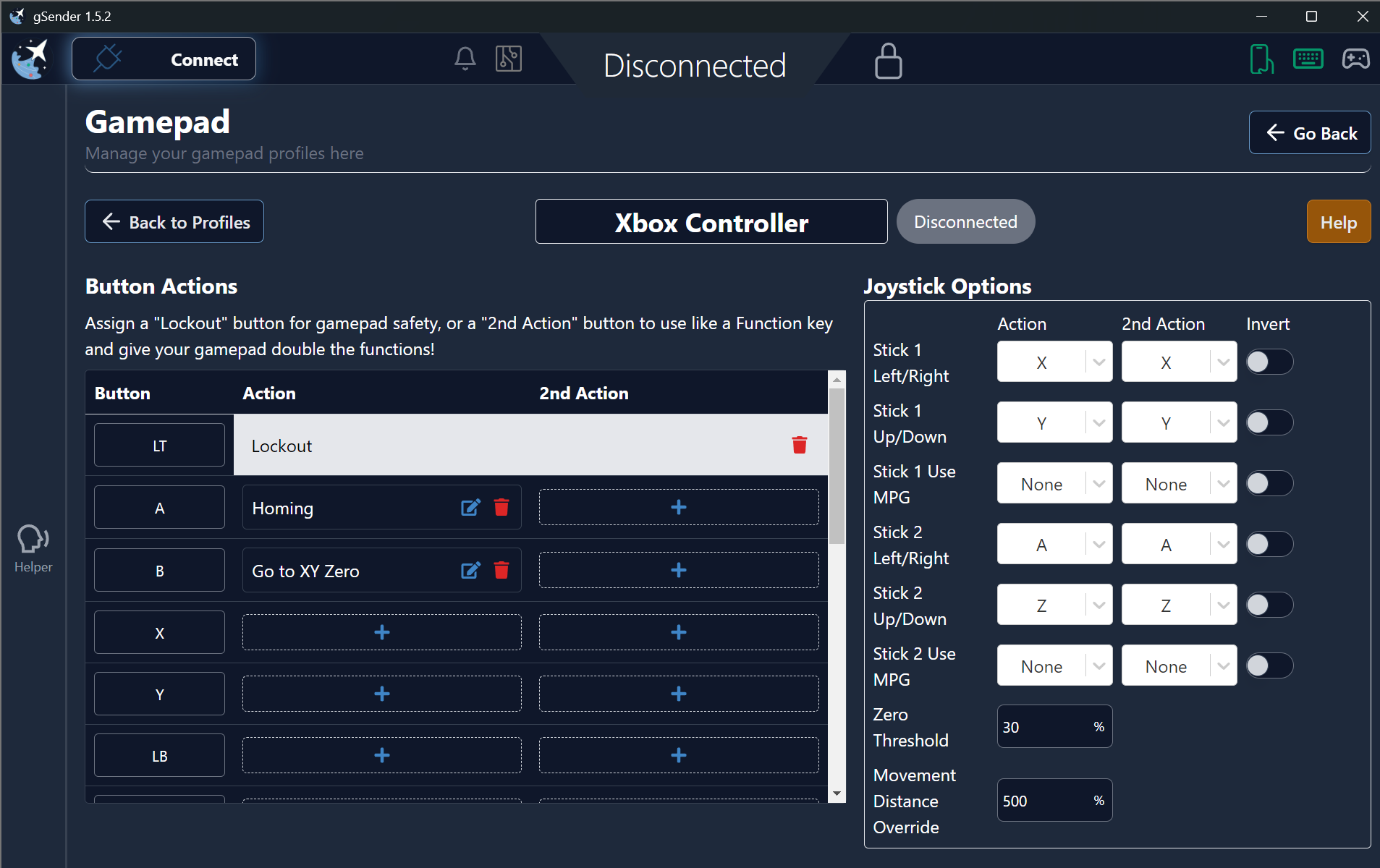
Task: Add a 2nd Action for button B
Action: point(679,570)
